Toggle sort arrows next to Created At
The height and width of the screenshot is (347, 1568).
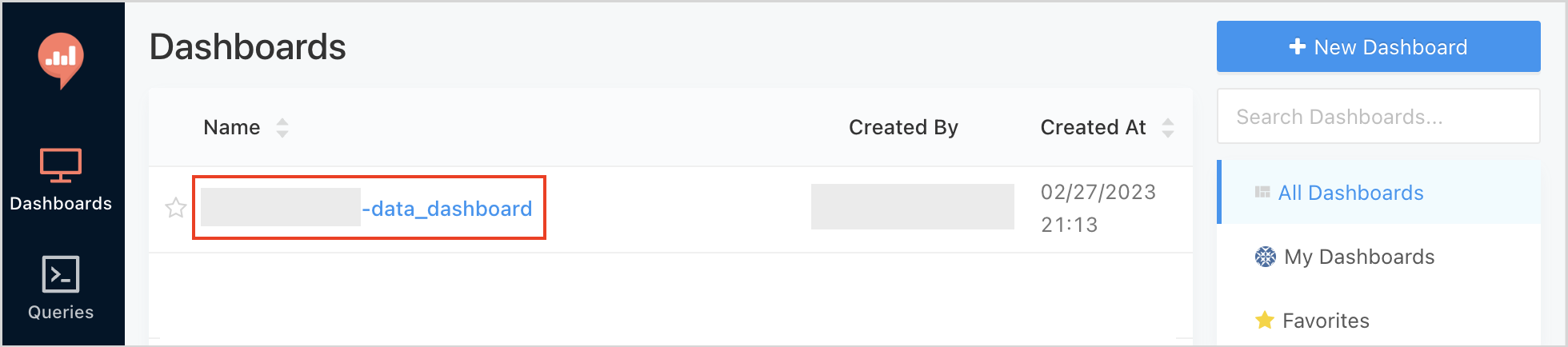click(x=1167, y=128)
